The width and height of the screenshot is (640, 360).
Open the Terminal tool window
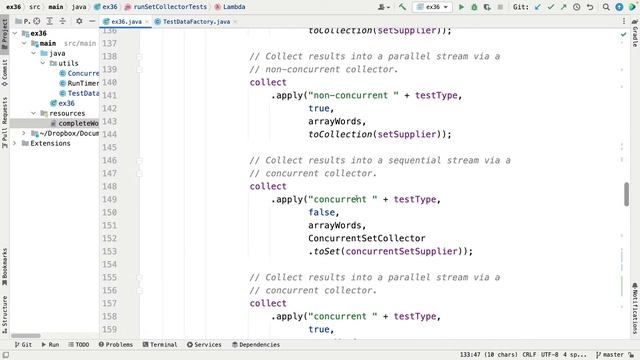pos(160,344)
